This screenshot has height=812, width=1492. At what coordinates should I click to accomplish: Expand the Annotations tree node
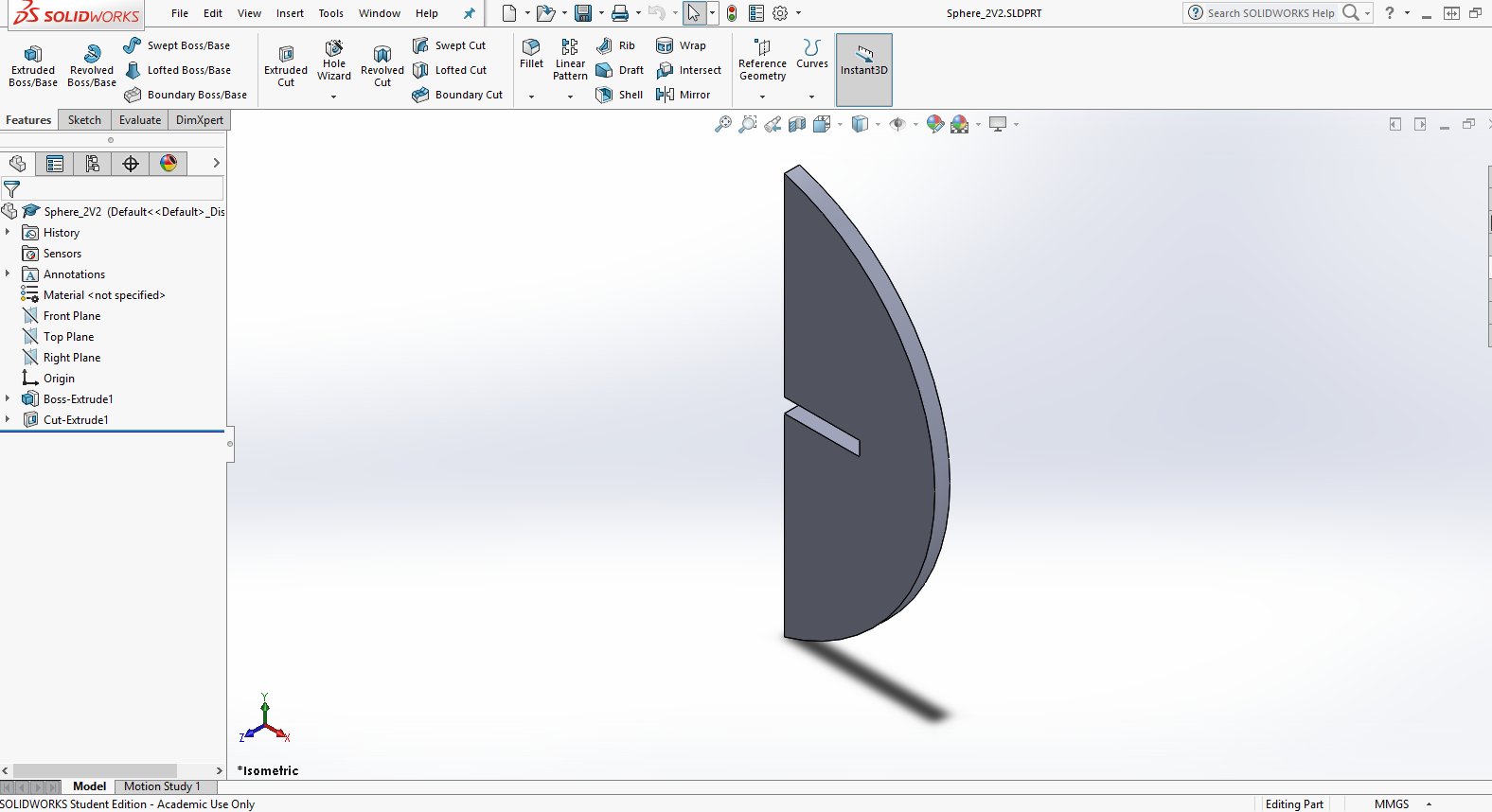(8, 274)
